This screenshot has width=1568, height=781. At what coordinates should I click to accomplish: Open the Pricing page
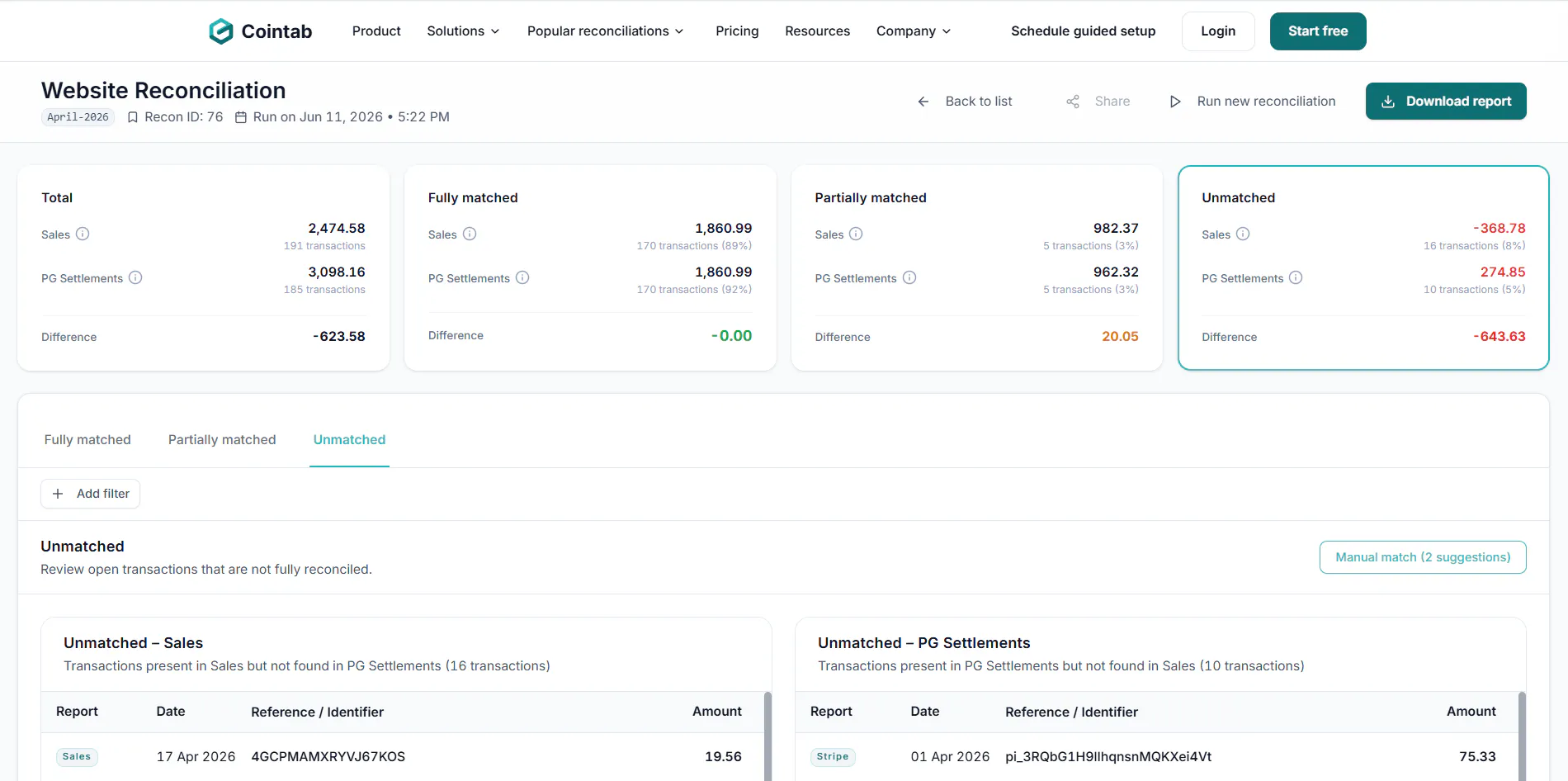coord(737,31)
